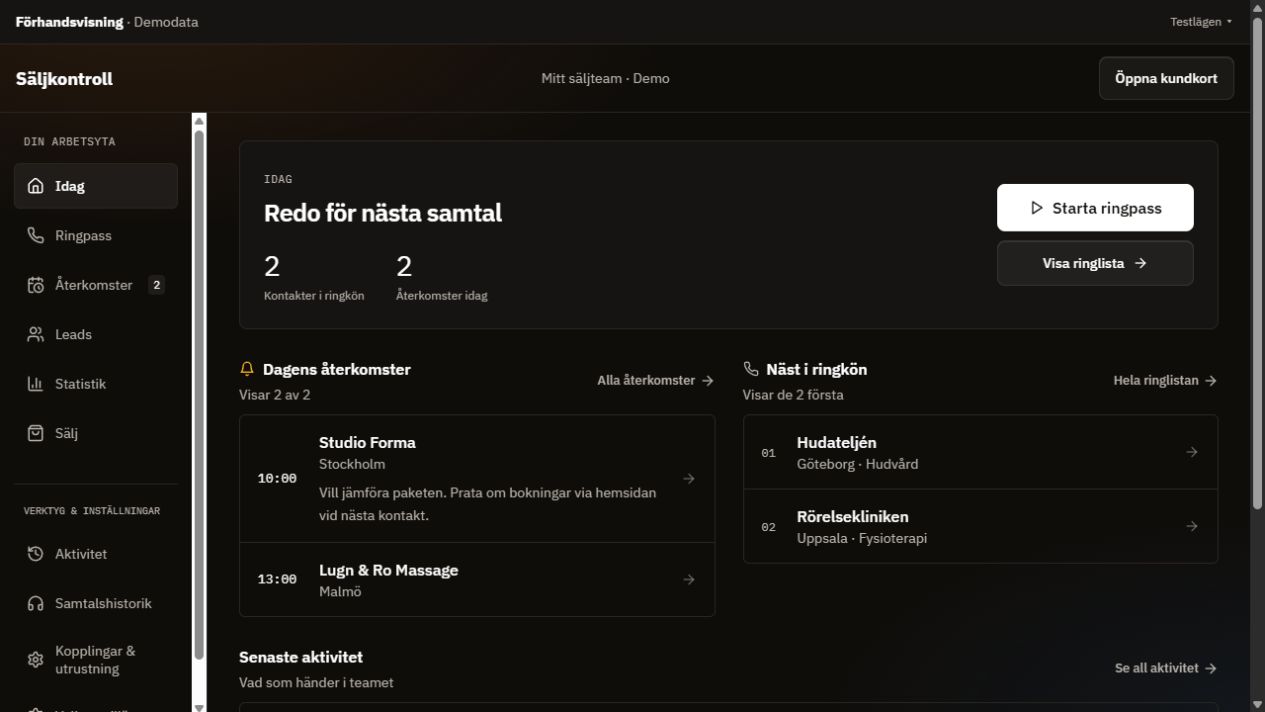Screen dimensions: 1265x712
Task: Click the Statistik bar chart icon
Action: [36, 384]
